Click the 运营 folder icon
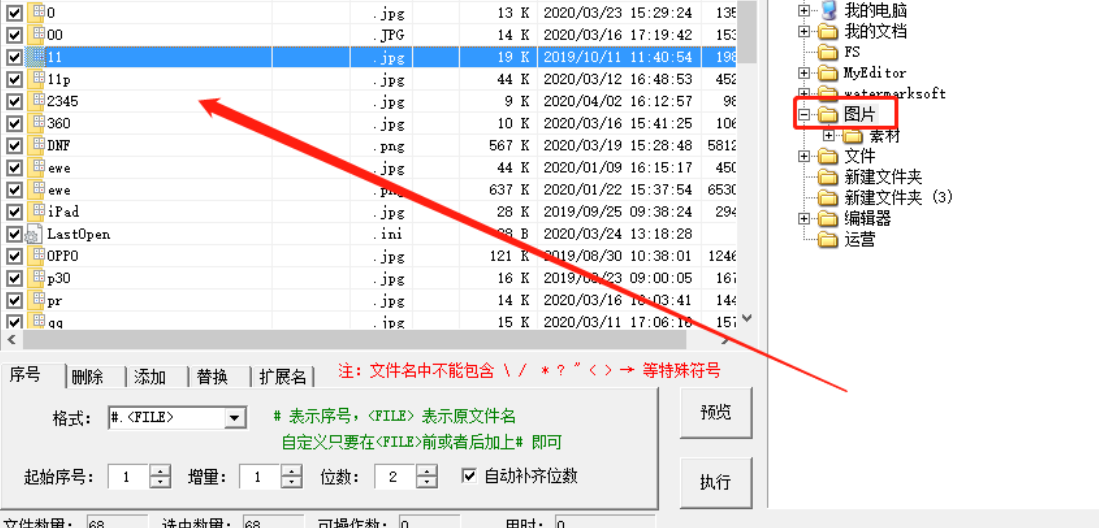This screenshot has height=528, width=1099. point(828,240)
